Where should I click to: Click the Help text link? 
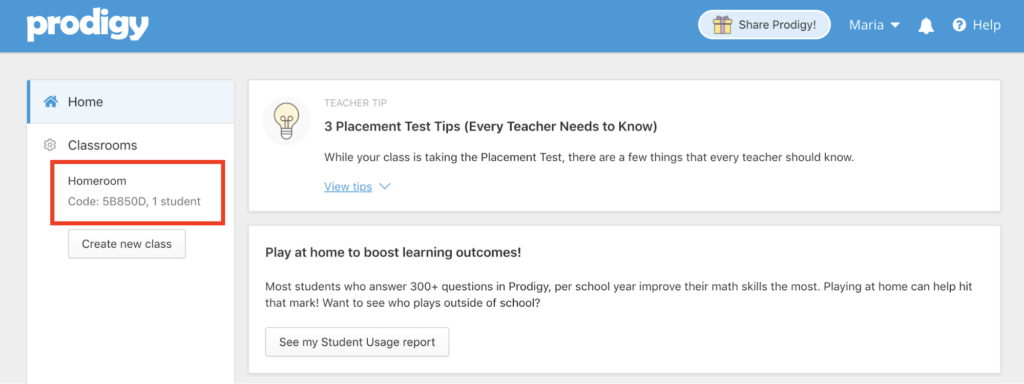986,25
